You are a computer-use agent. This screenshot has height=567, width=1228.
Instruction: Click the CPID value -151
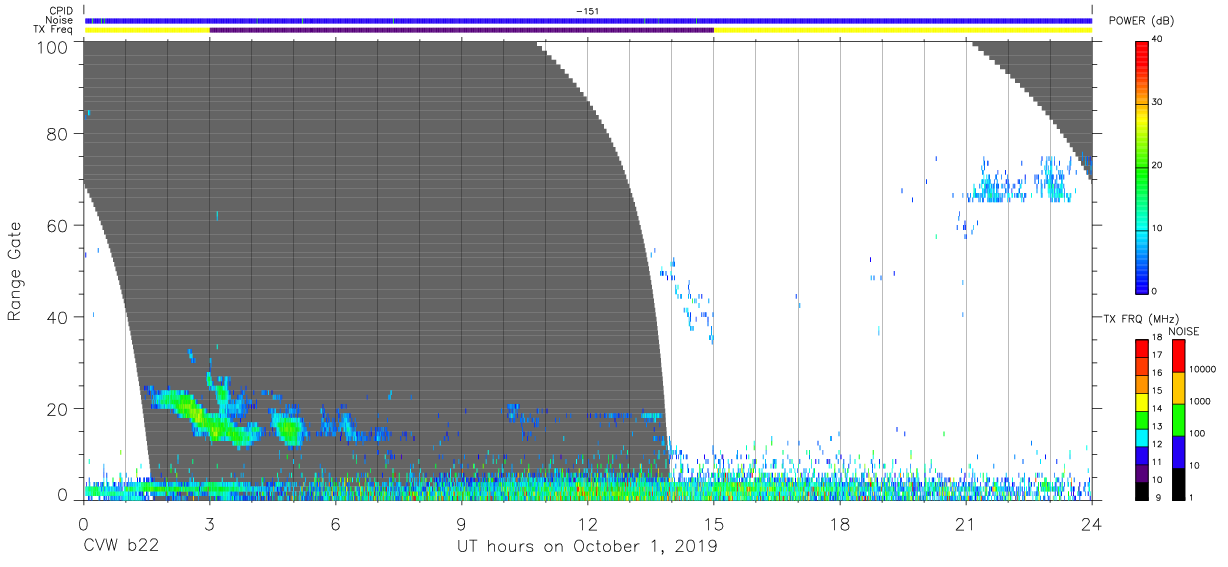(x=587, y=10)
